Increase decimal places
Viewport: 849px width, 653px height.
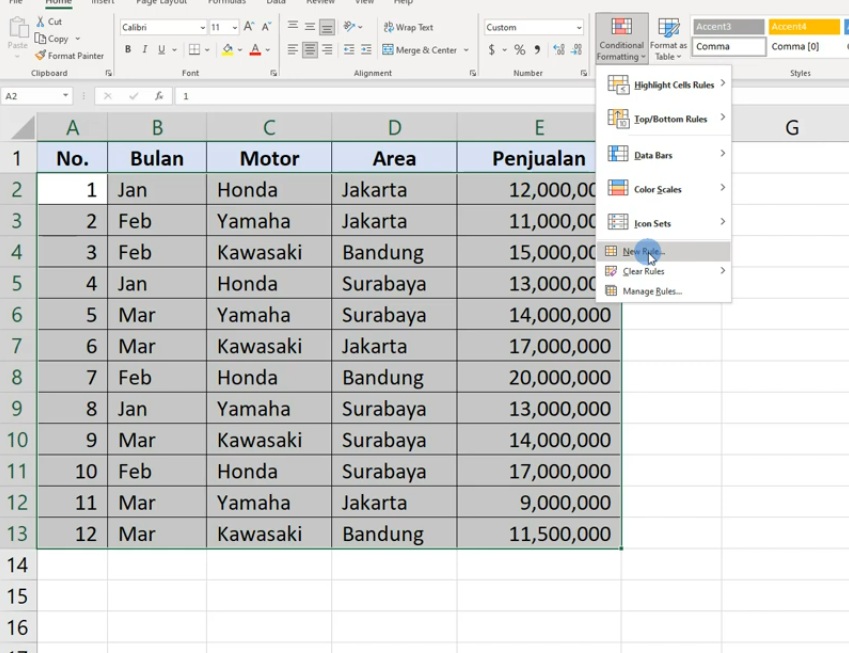[x=559, y=50]
